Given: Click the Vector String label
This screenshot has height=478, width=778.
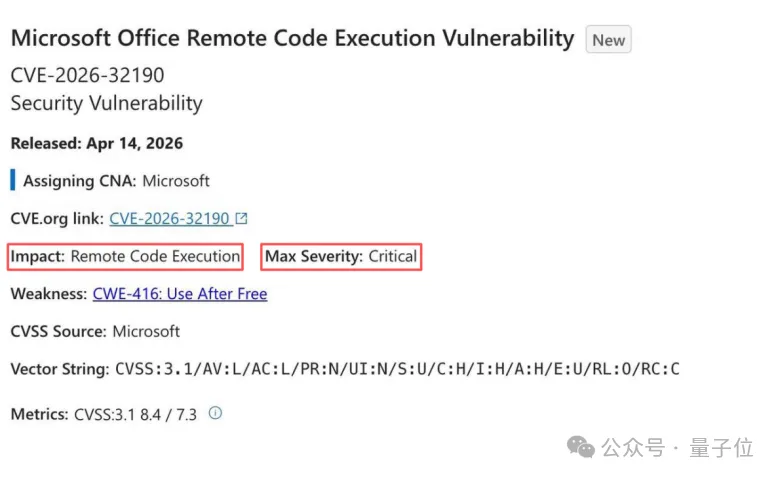Looking at the screenshot, I should 59,369.
